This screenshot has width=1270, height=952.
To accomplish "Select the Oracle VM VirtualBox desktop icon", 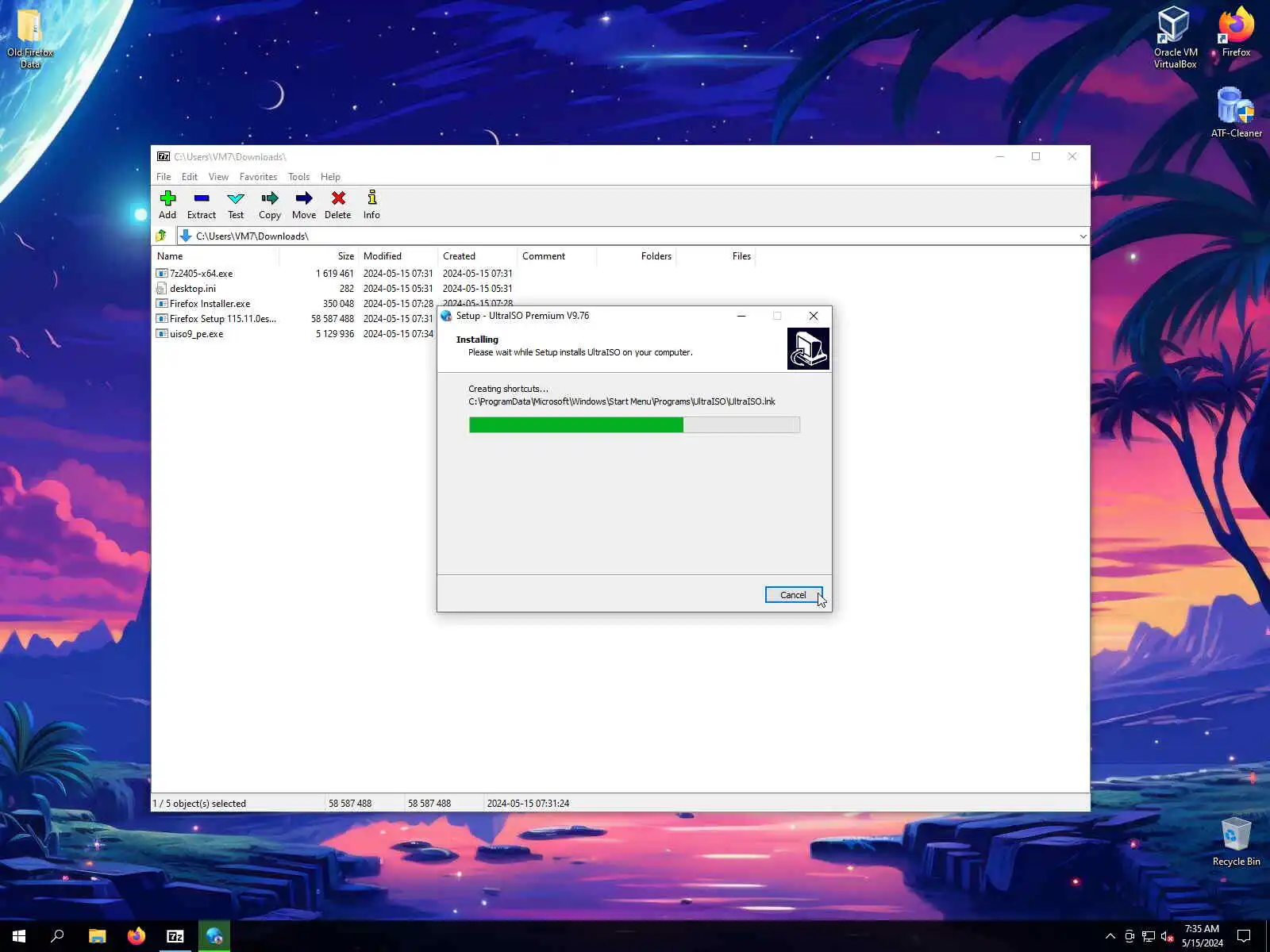I will tap(1175, 38).
